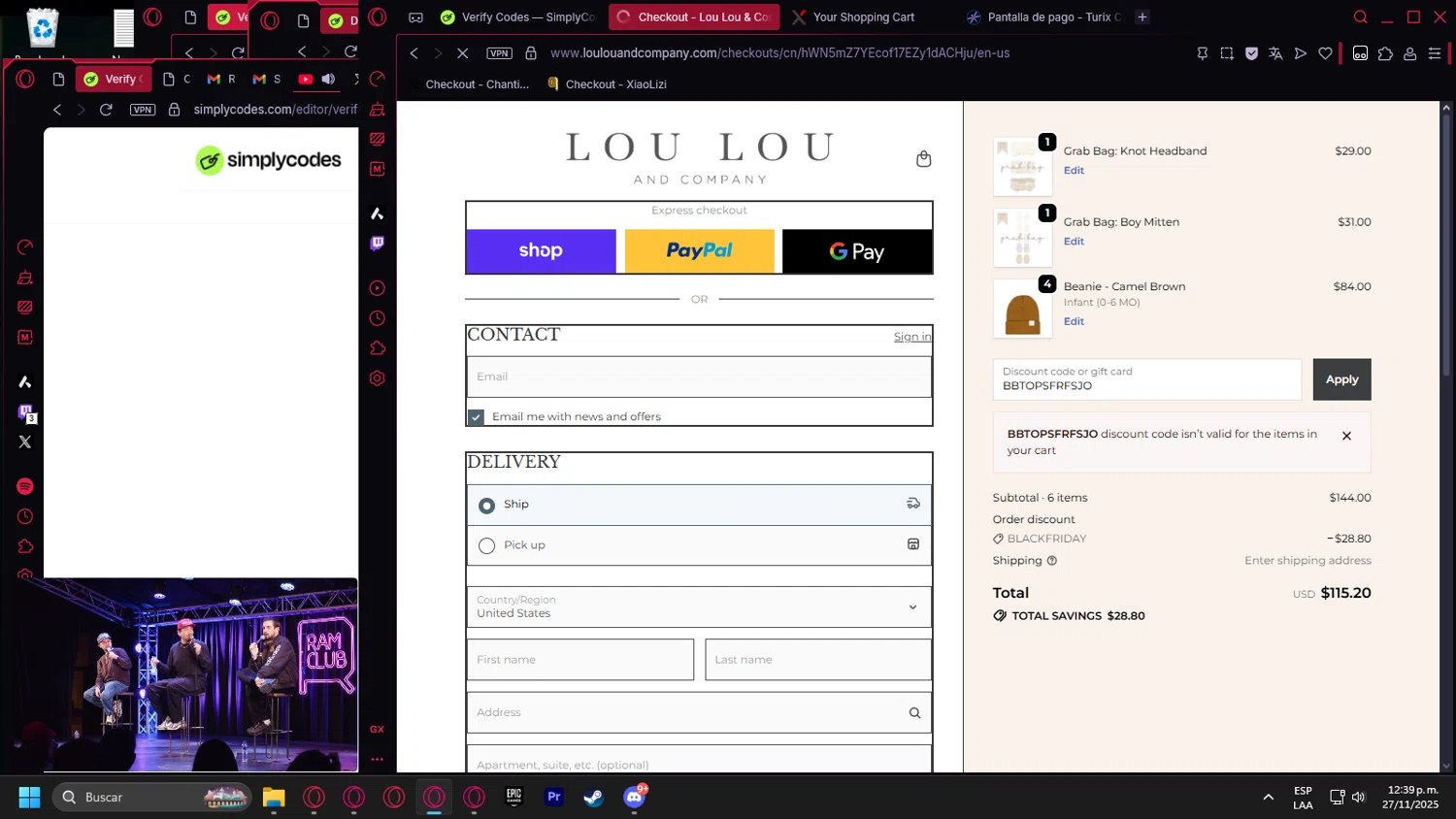Open the profile account icon in toolbar

click(x=1409, y=53)
